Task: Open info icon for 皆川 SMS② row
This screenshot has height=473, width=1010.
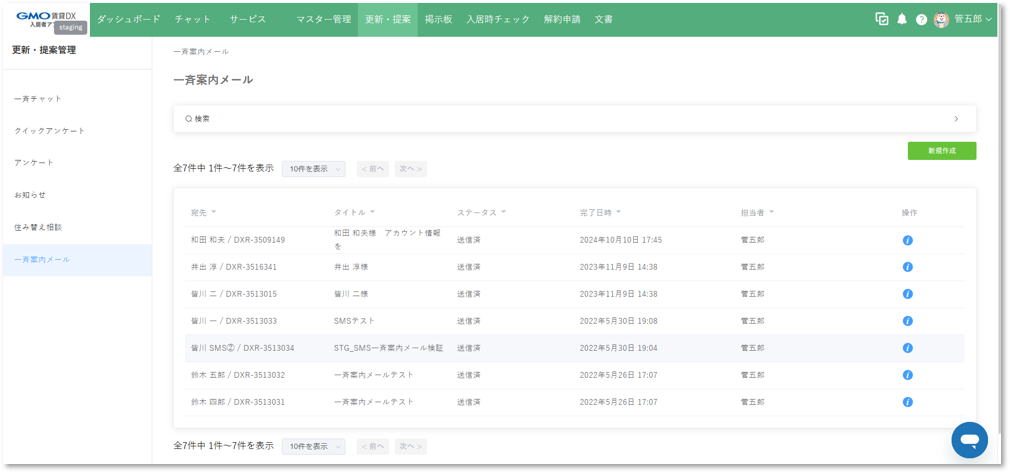Action: coord(908,348)
